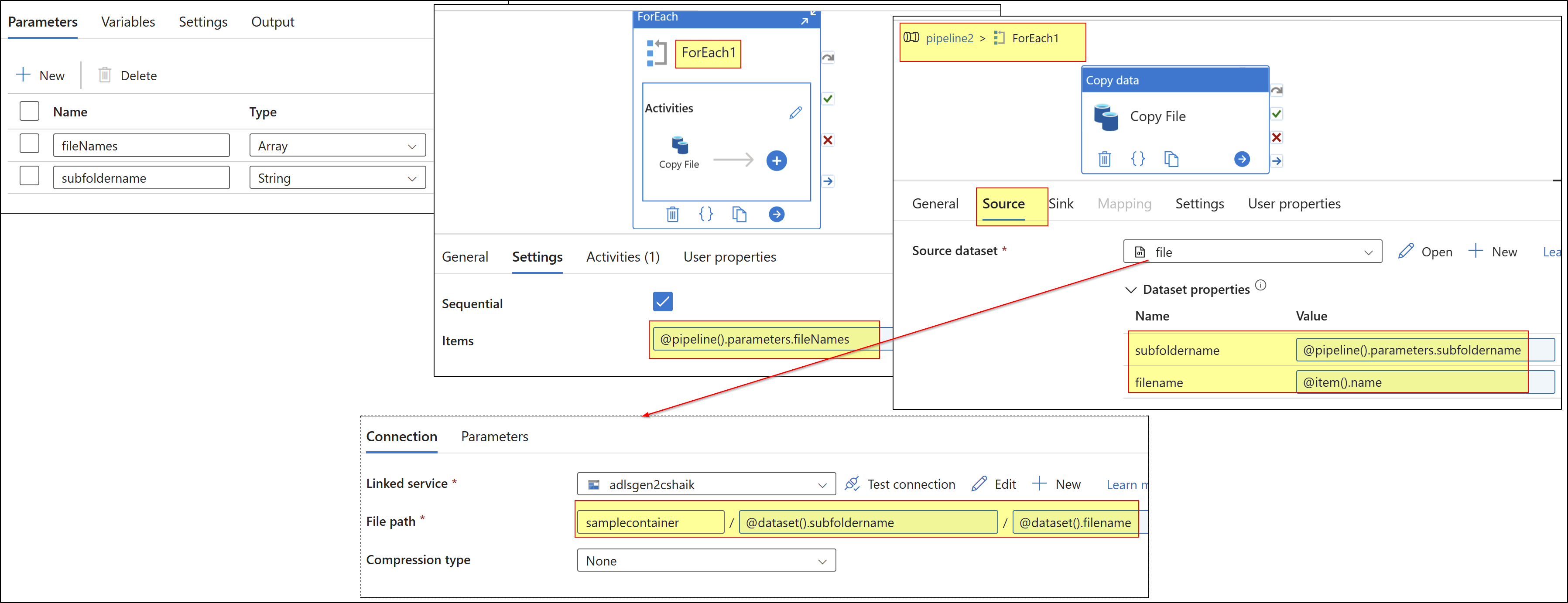1568x603 pixels.
Task: Switch to the Sink tab
Action: coord(1061,204)
